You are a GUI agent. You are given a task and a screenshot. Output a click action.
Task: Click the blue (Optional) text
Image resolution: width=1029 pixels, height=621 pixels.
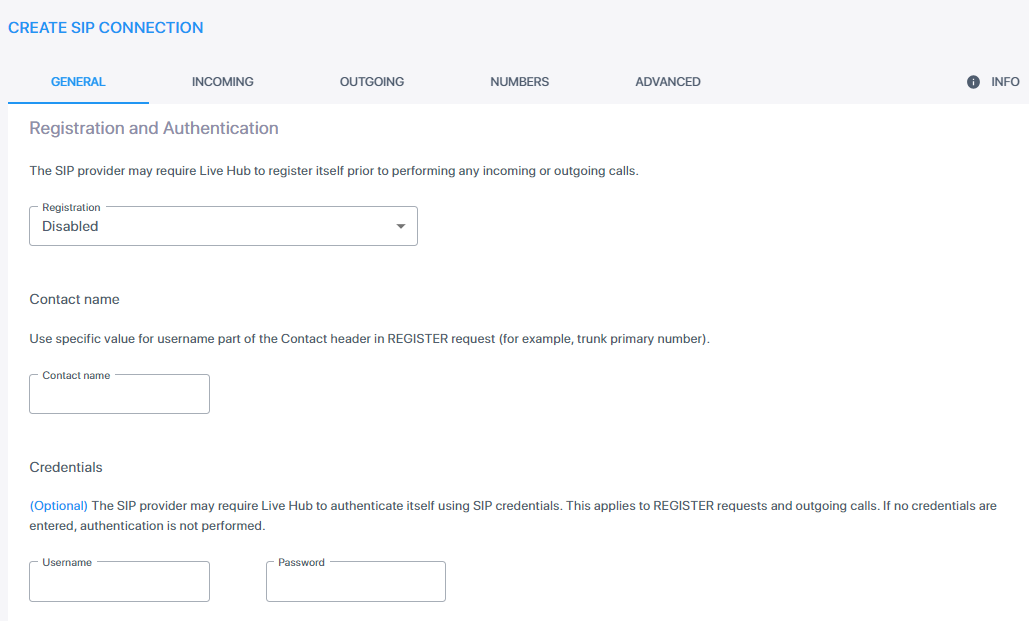[x=58, y=505]
